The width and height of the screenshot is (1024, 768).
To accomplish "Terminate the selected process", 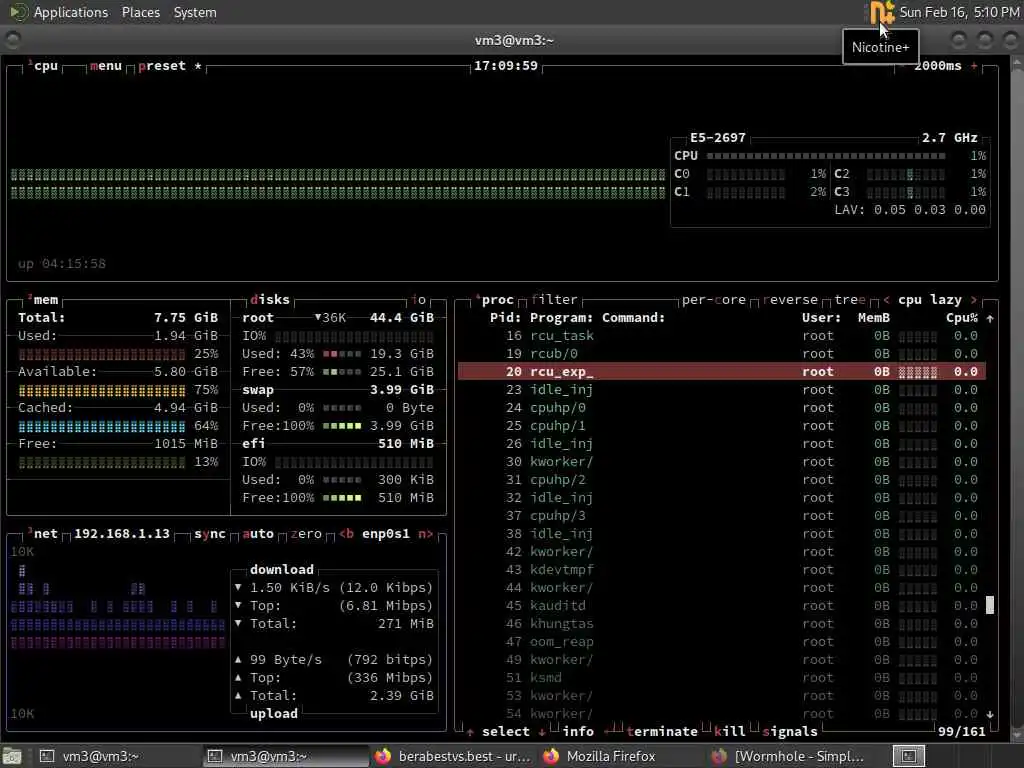I will click(662, 731).
